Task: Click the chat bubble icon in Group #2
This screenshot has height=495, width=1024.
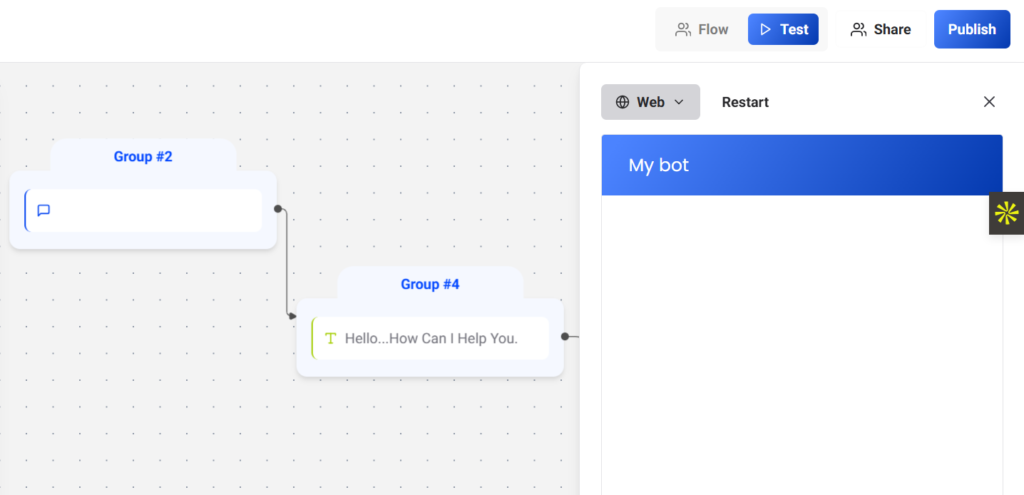Action: 44,210
